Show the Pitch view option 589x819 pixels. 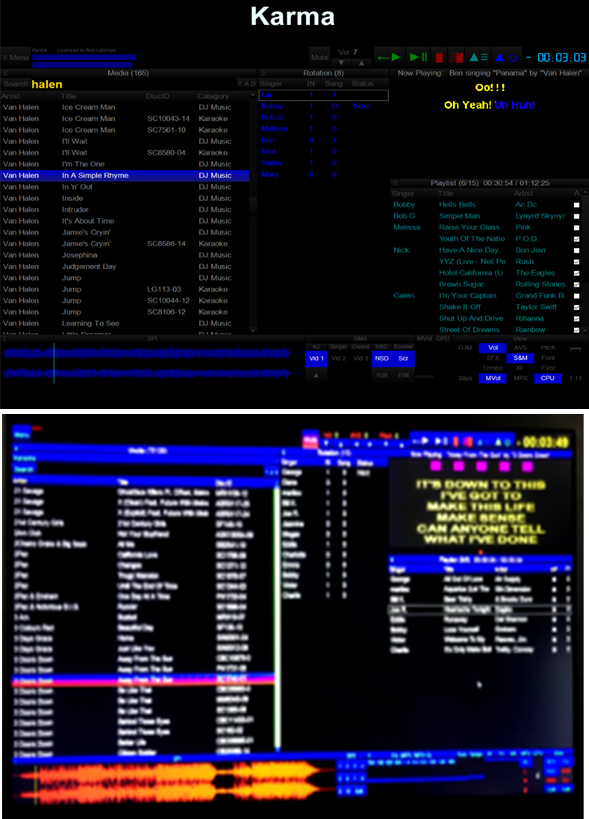(x=547, y=347)
